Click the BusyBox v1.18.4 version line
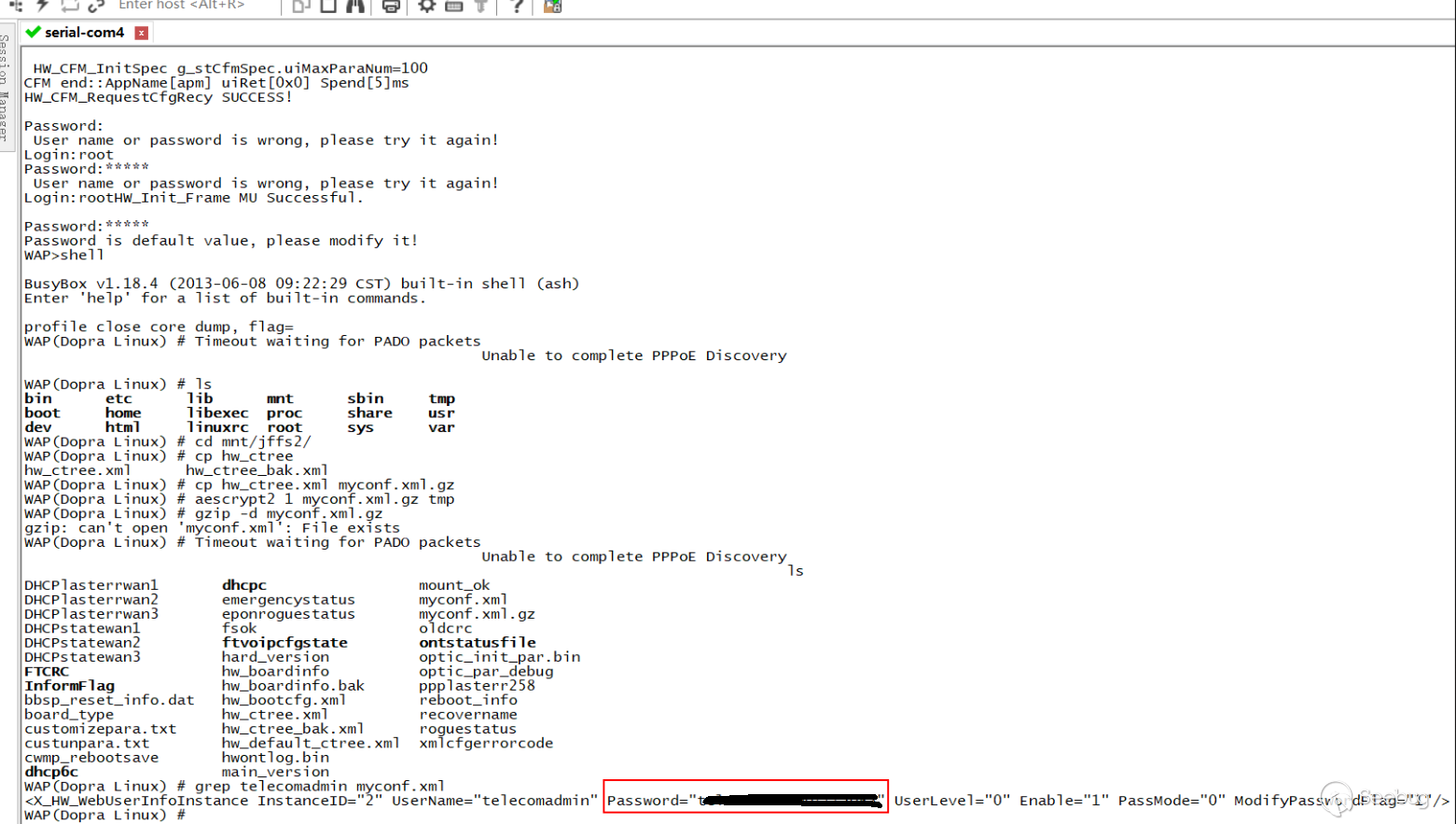 (301, 284)
